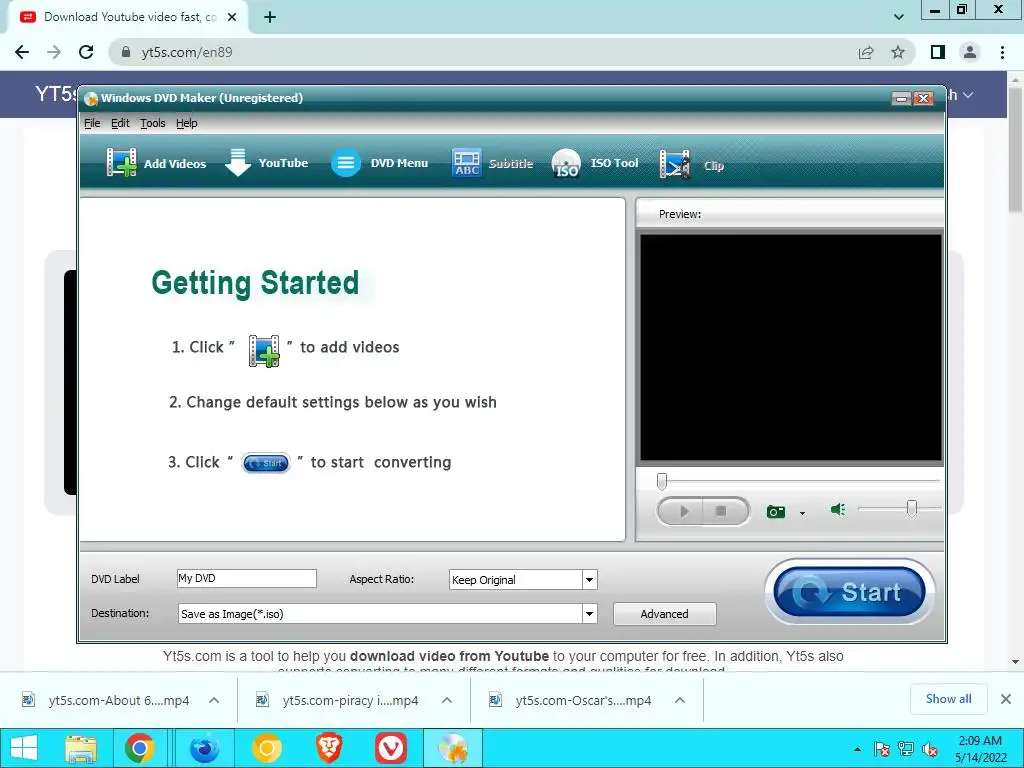Reload the yt5s page
1024x768 pixels.
point(86,52)
